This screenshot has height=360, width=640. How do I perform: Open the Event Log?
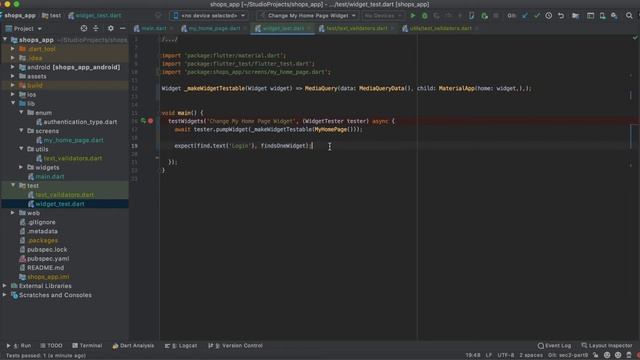pyautogui.click(x=554, y=346)
